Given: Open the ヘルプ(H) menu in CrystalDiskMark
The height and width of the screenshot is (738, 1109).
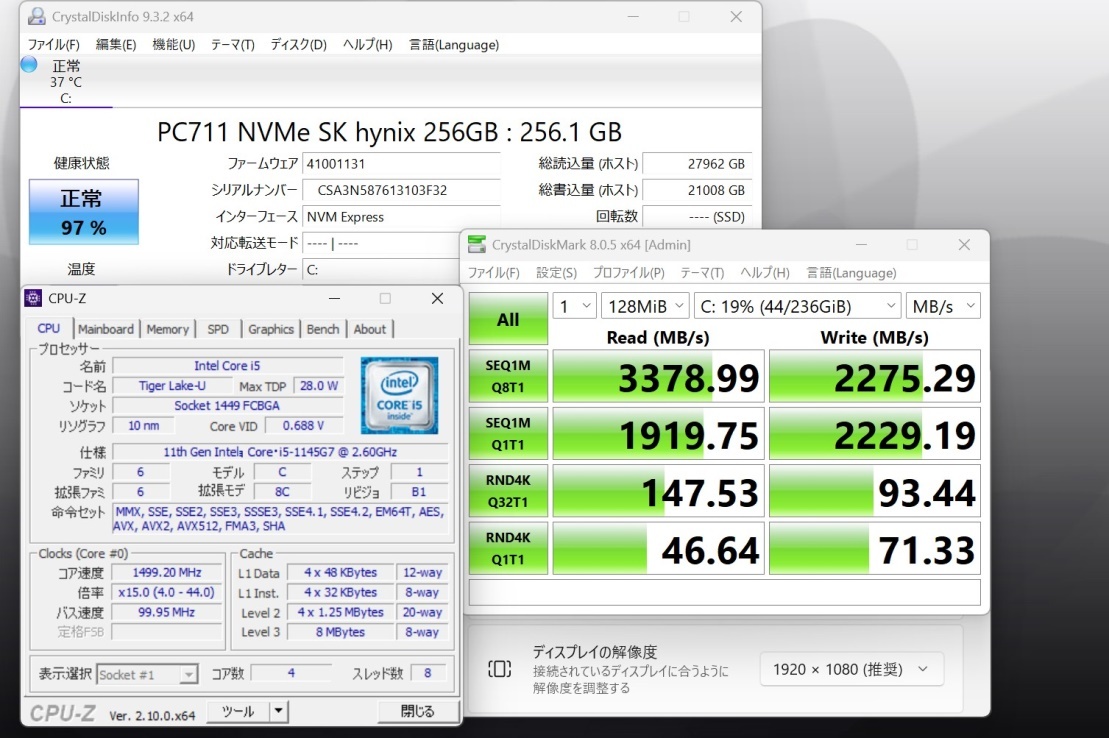Looking at the screenshot, I should tap(765, 272).
